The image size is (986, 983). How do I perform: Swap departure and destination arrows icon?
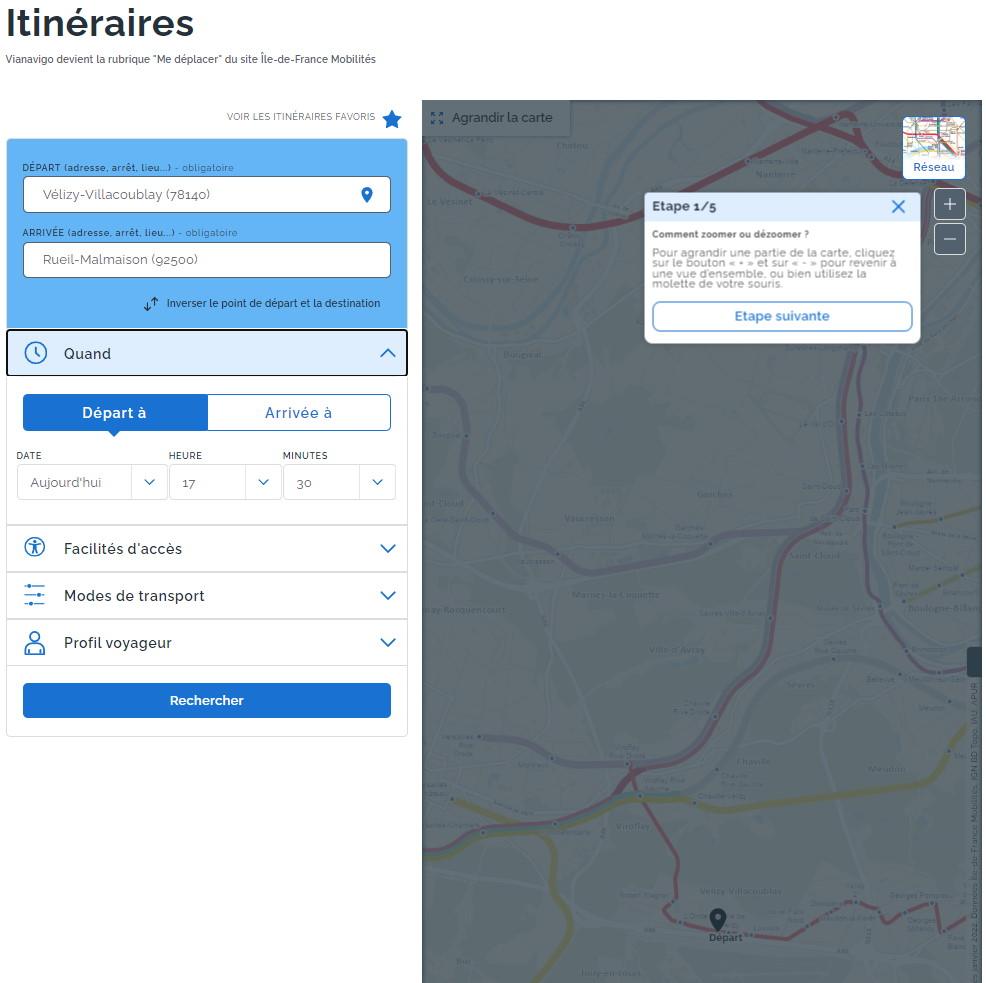[x=151, y=303]
